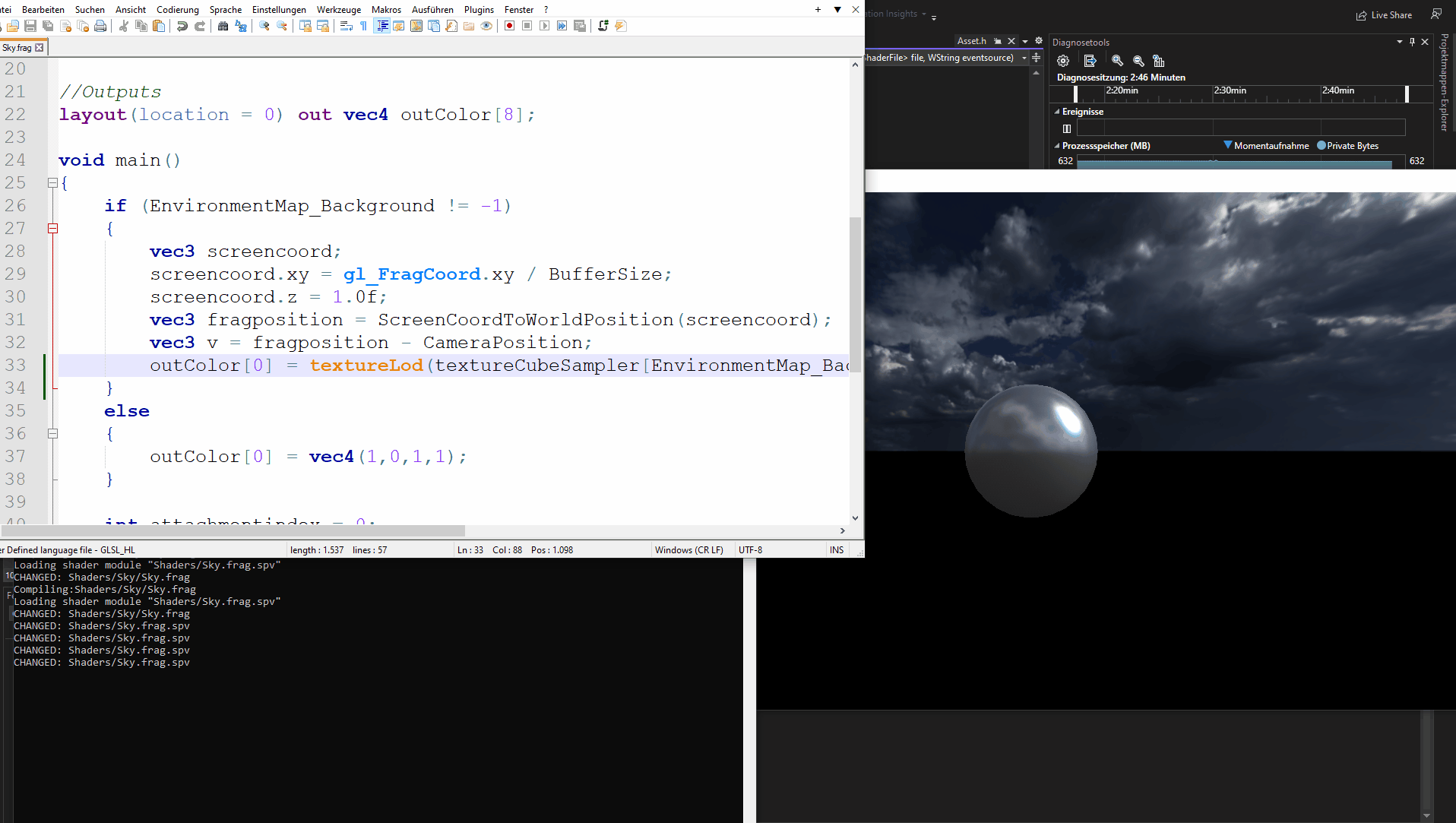Image resolution: width=1456 pixels, height=823 pixels.
Task: Play the recorded macro
Action: point(545,26)
